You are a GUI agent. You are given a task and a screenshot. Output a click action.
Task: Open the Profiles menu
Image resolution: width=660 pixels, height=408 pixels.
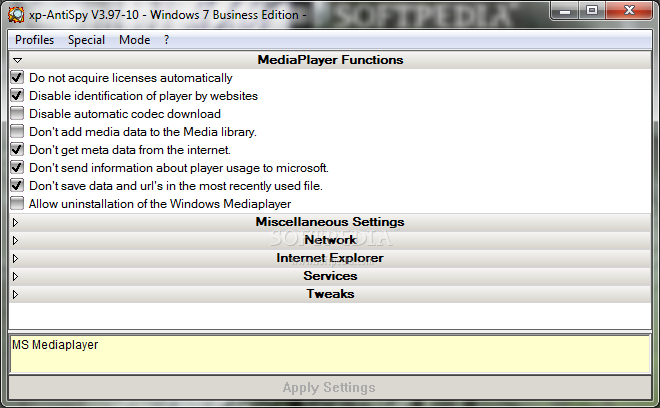[x=35, y=40]
